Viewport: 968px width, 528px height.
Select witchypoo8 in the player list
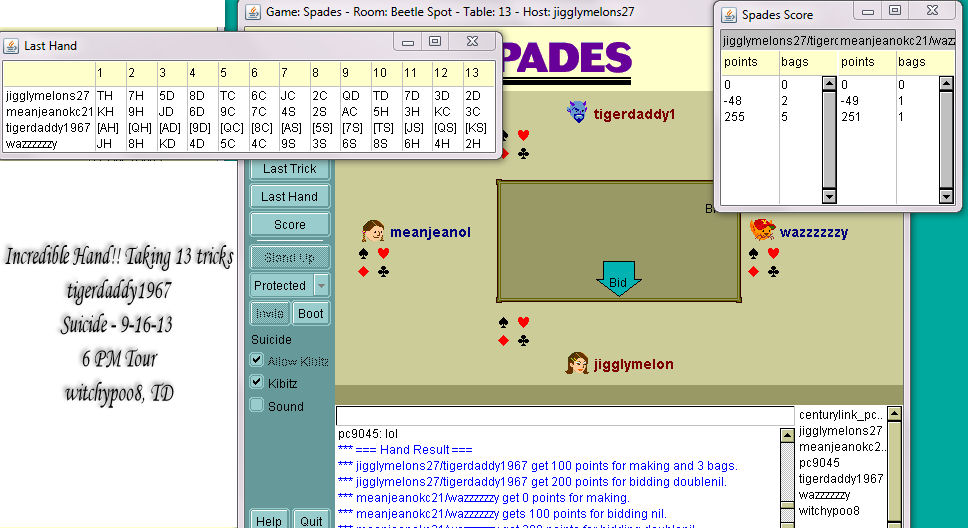tap(830, 511)
